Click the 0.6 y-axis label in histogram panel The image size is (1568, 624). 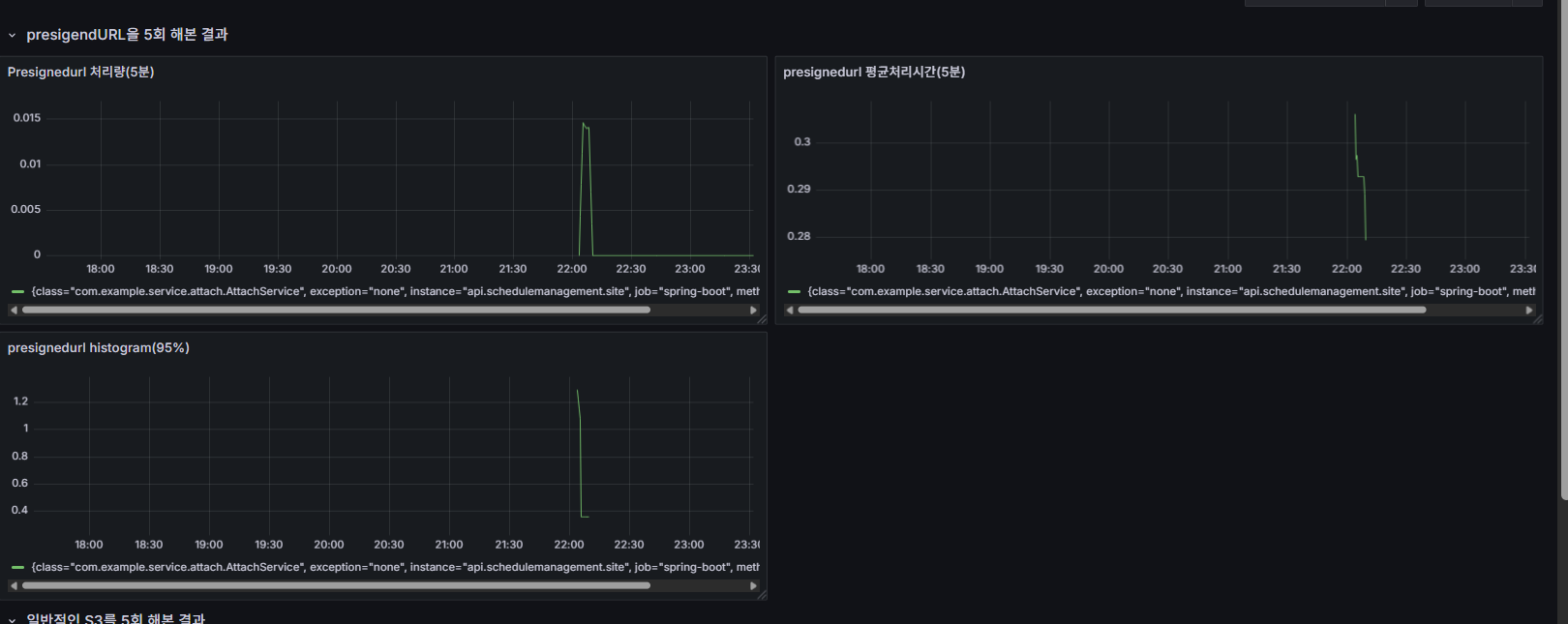(19, 483)
